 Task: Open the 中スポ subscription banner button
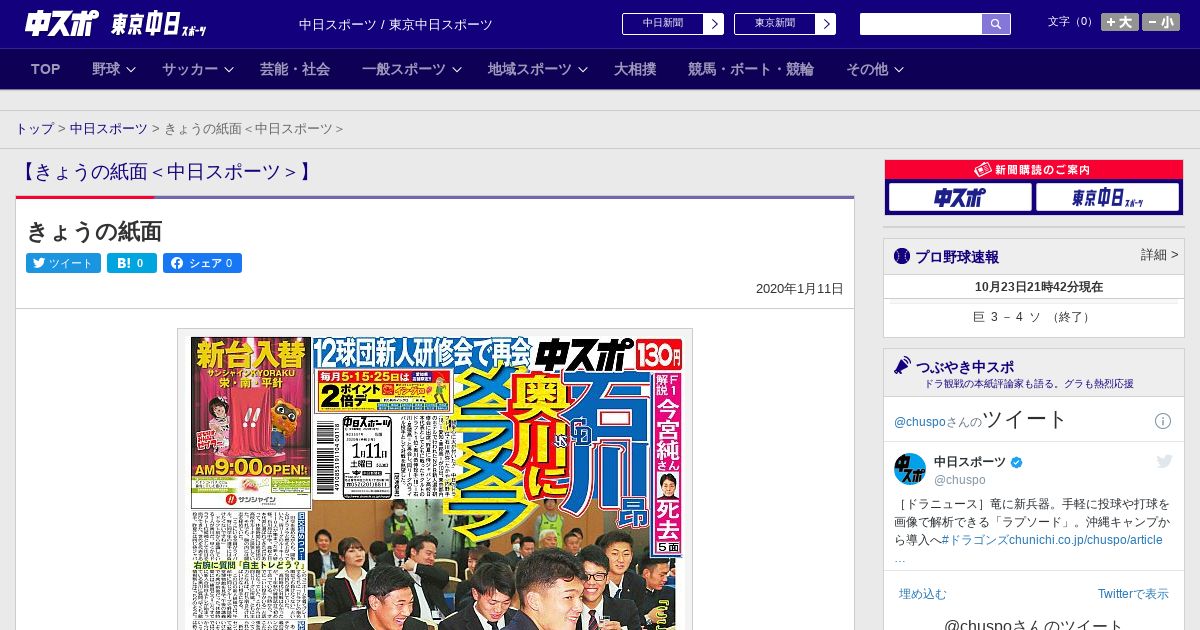tap(960, 198)
